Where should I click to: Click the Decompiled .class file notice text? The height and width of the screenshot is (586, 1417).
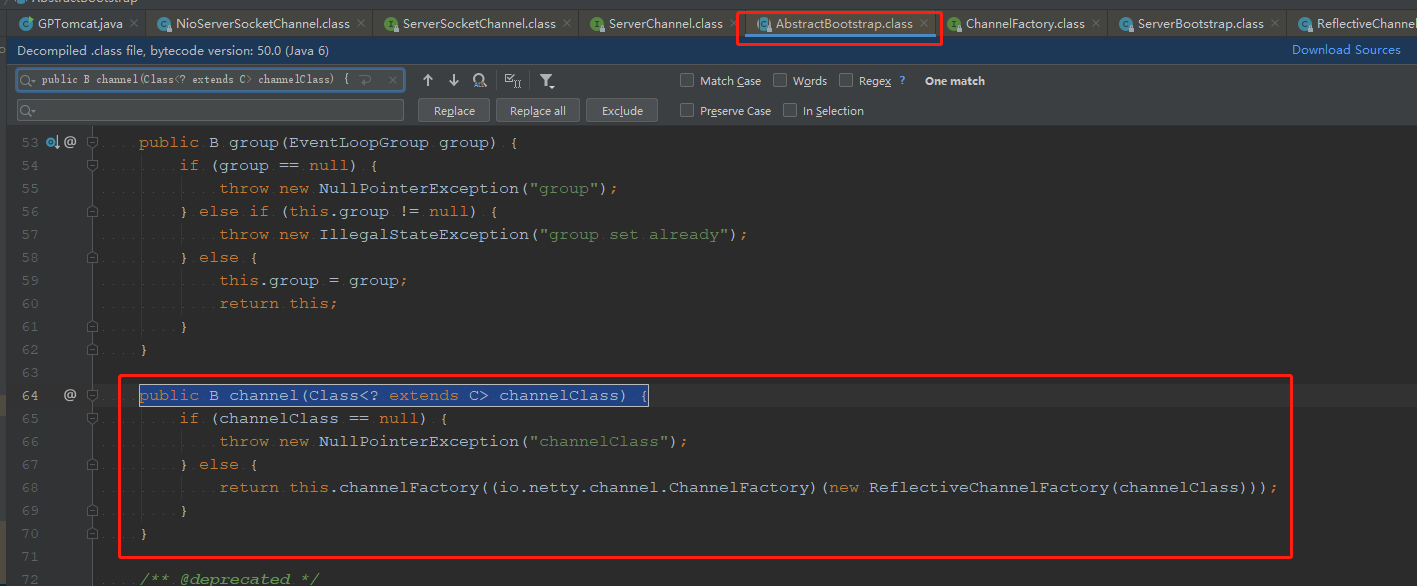[173, 50]
